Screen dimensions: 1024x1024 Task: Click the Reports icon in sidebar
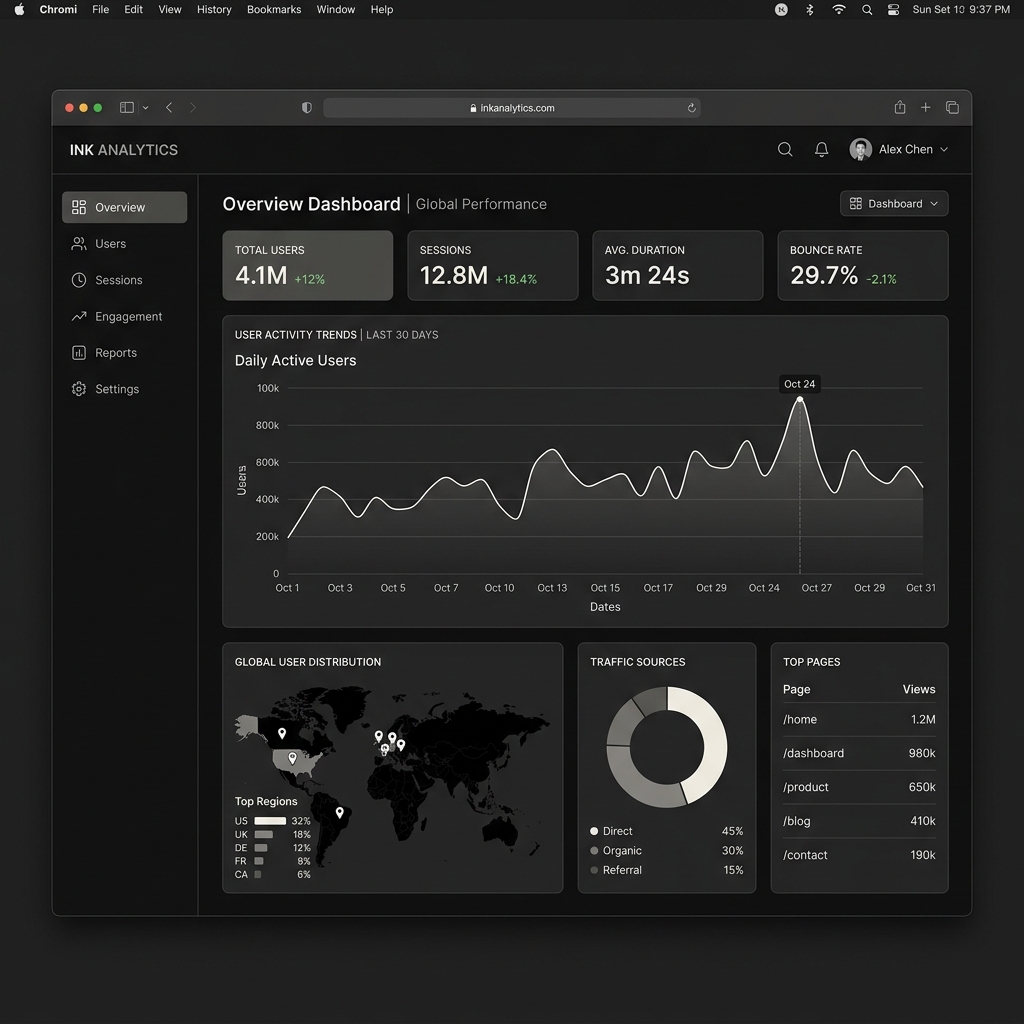pyautogui.click(x=79, y=353)
